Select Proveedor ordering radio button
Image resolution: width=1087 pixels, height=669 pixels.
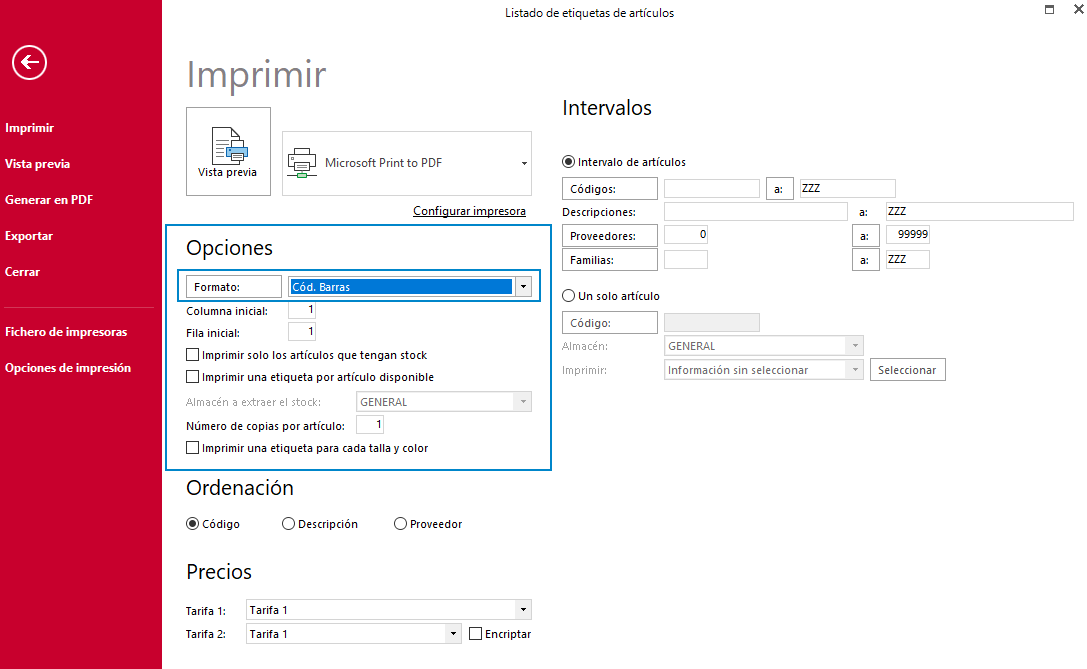tap(400, 524)
